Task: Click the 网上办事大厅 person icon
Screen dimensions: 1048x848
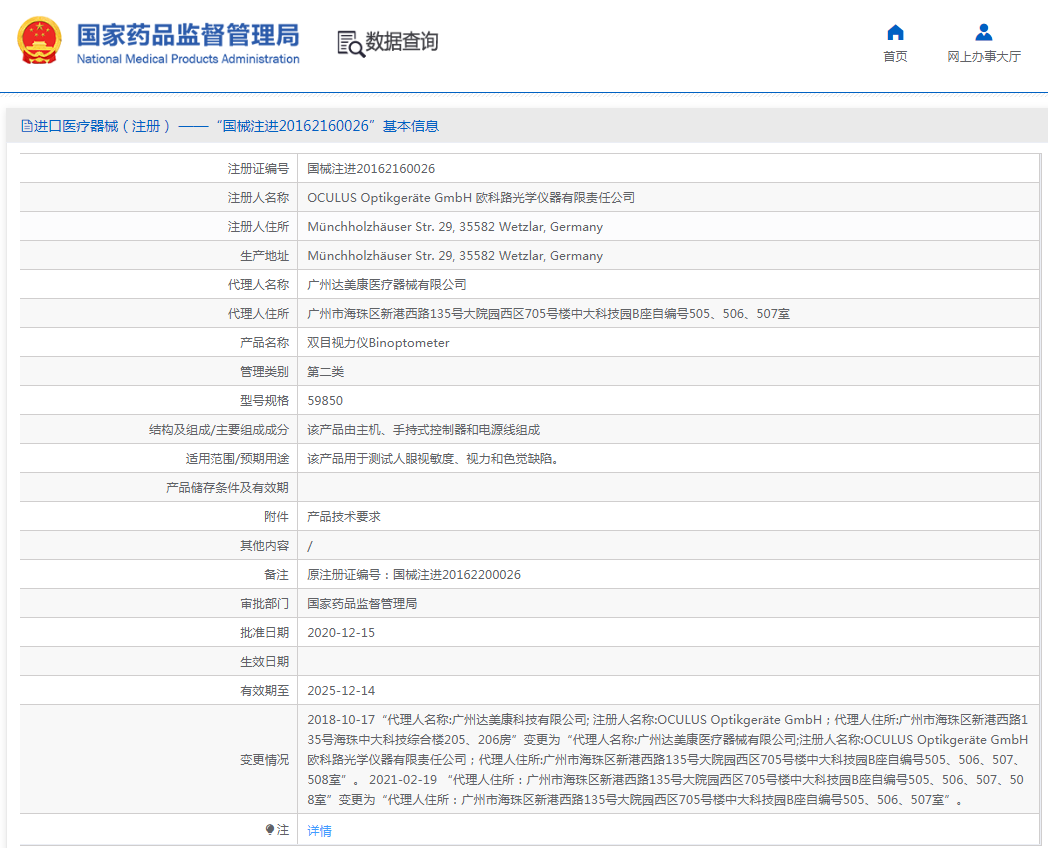Action: pos(984,32)
